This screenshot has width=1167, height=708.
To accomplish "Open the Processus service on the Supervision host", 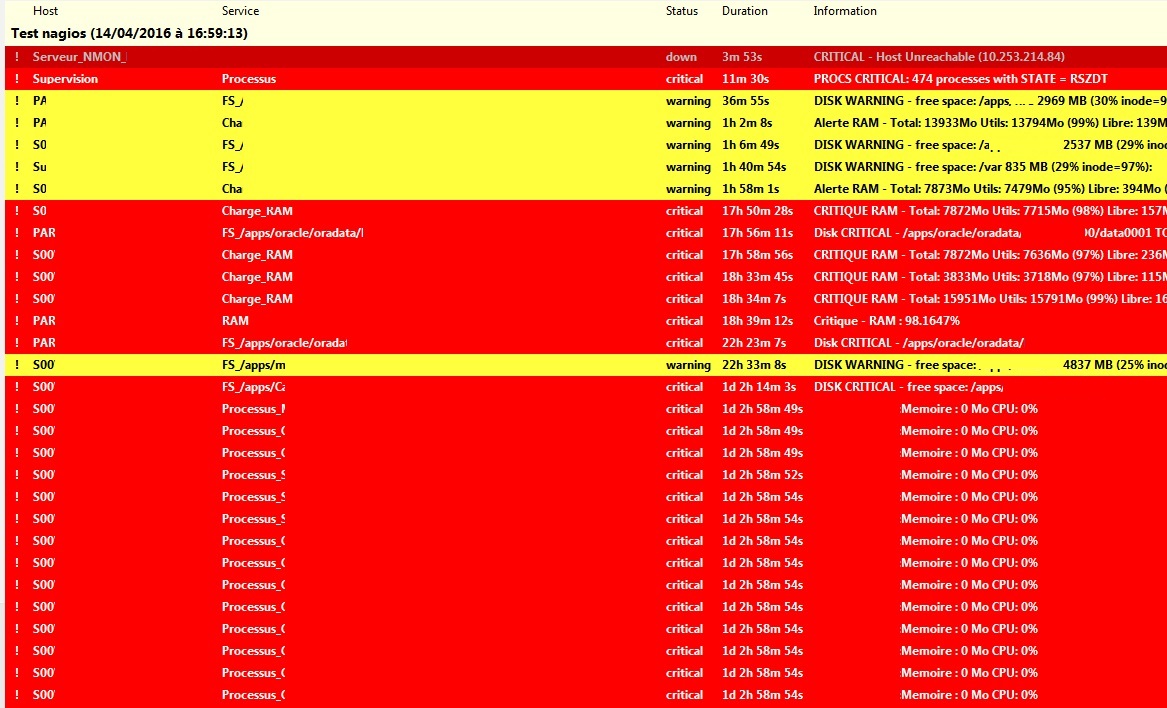I will (x=248, y=79).
